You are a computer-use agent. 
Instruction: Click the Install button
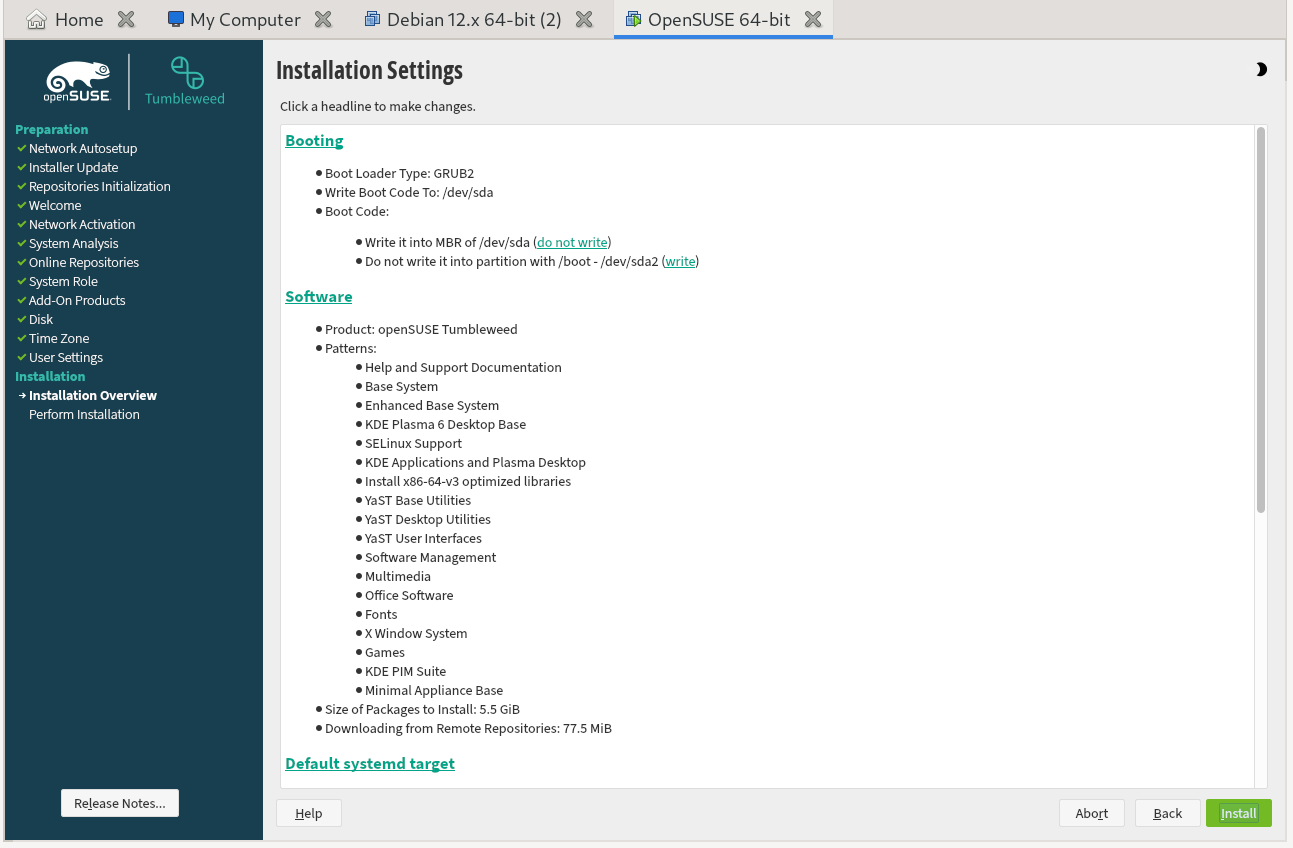[1239, 813]
